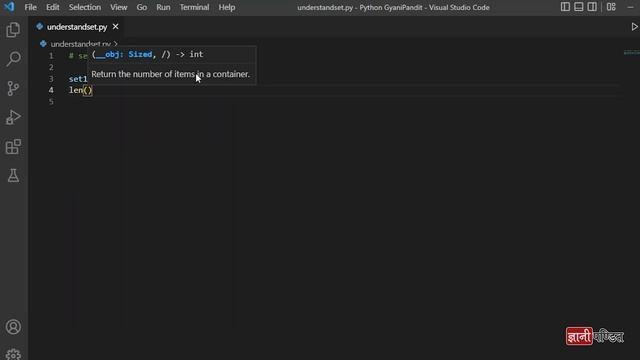Select the understandset.py editor tab

tap(78, 27)
